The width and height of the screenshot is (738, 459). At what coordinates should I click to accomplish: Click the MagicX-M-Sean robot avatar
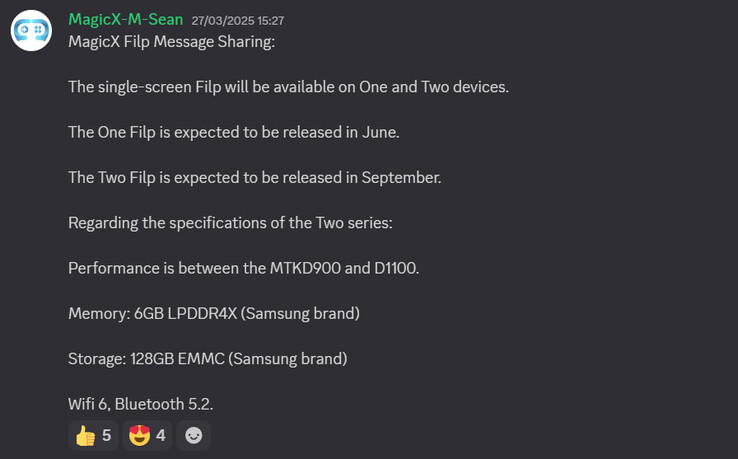click(31, 31)
